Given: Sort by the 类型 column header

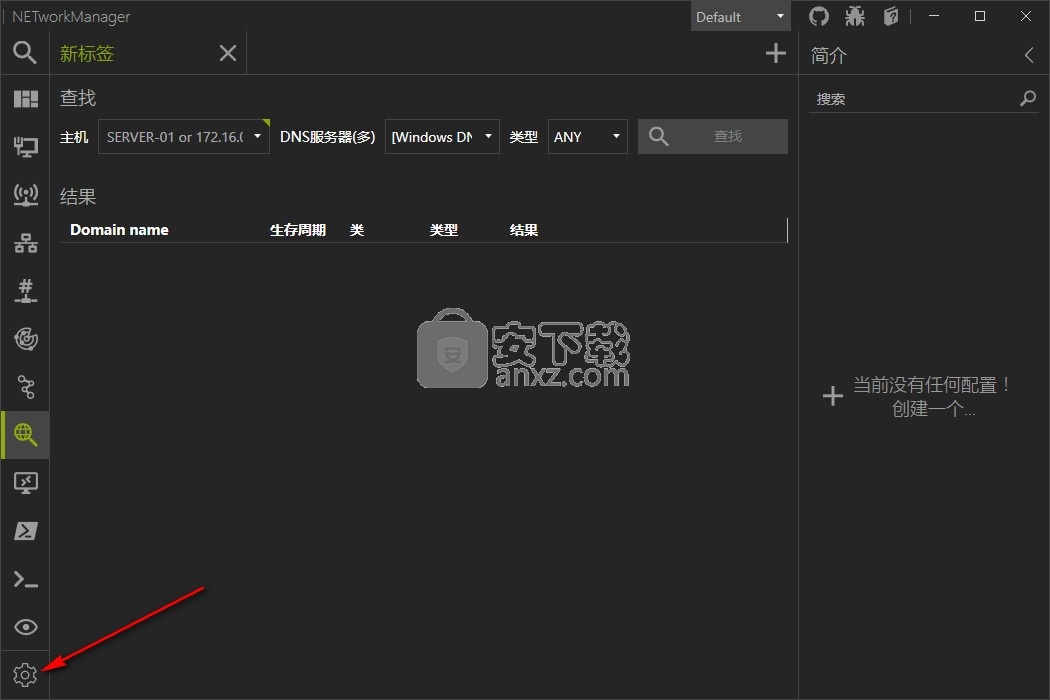Looking at the screenshot, I should coord(443,230).
